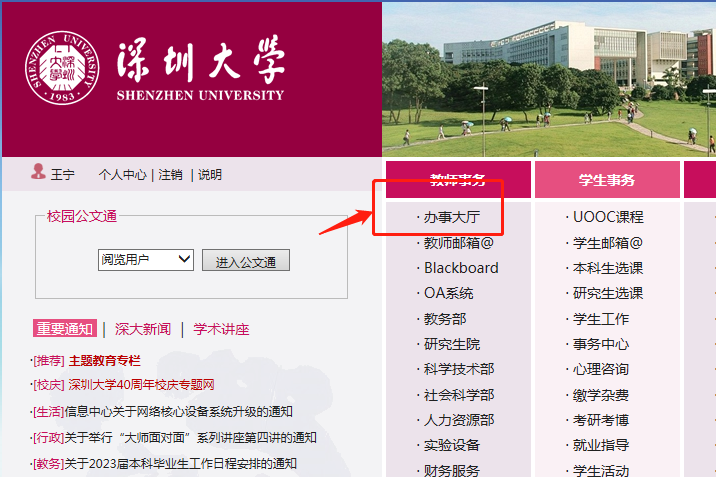Viewport: 716px width, 477px height.
Task: Open the UOOC课程 link
Action: point(608,217)
